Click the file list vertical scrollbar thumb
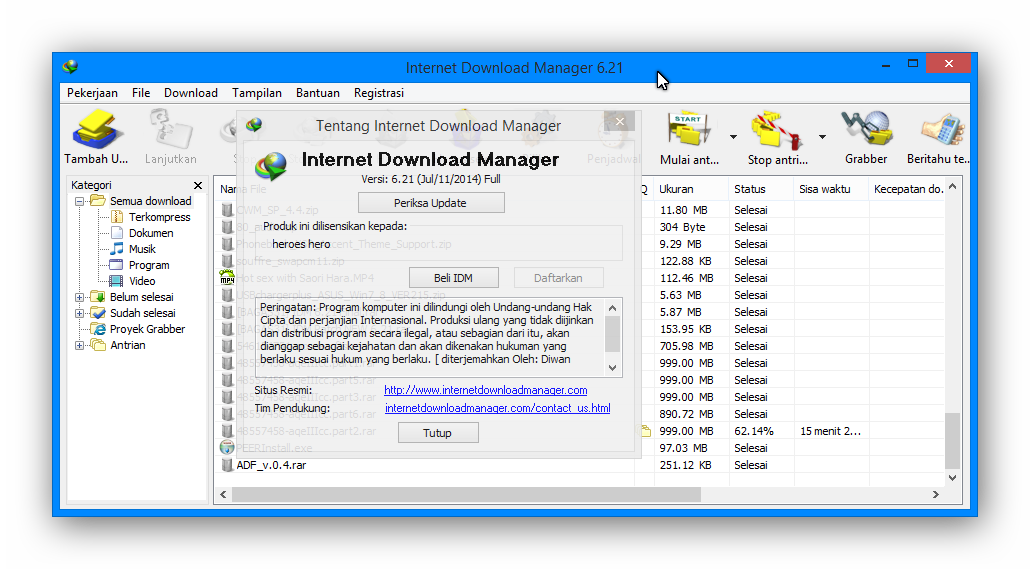The width and height of the screenshot is (1030, 569). click(x=952, y=440)
